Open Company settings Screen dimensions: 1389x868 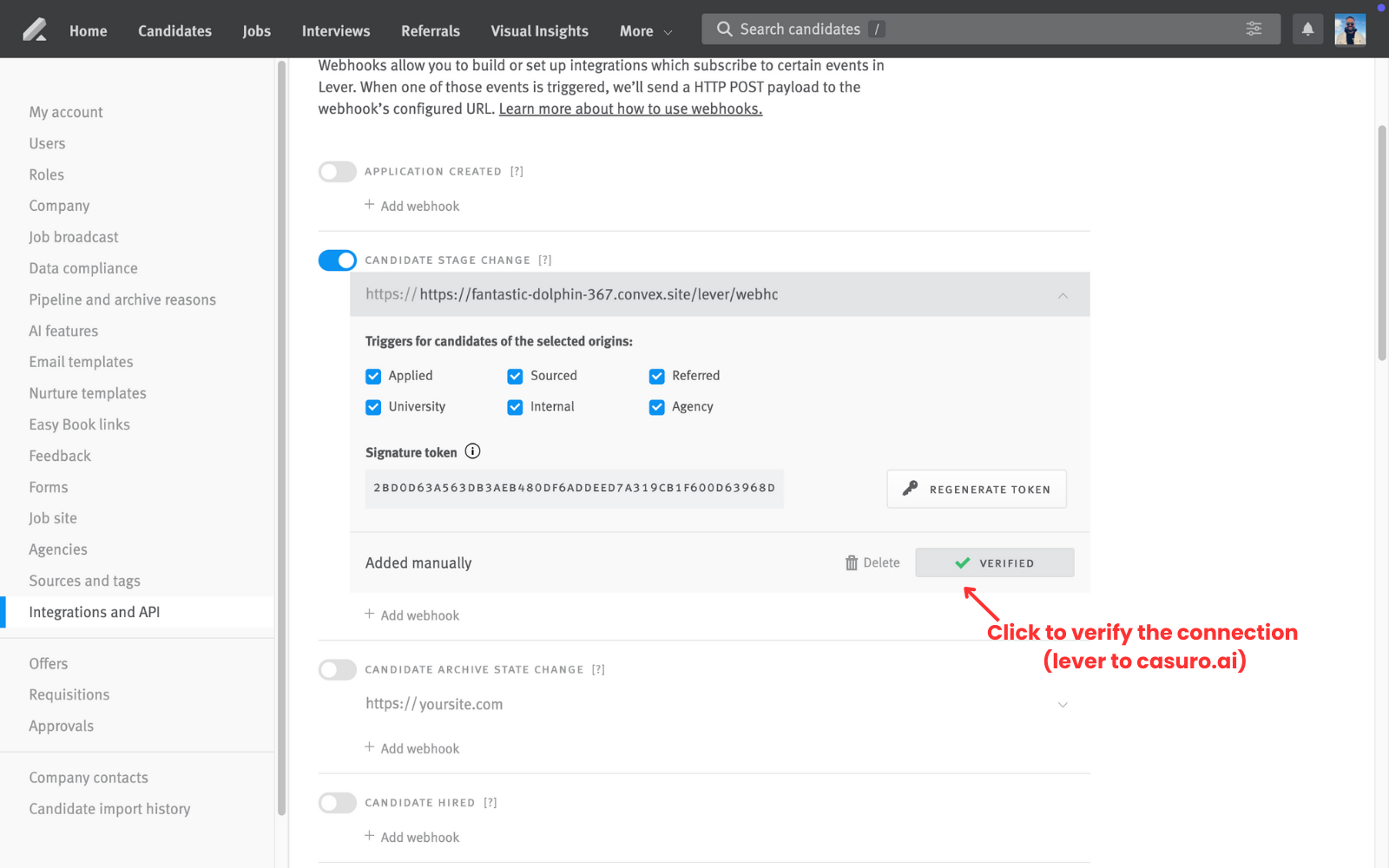tap(59, 206)
